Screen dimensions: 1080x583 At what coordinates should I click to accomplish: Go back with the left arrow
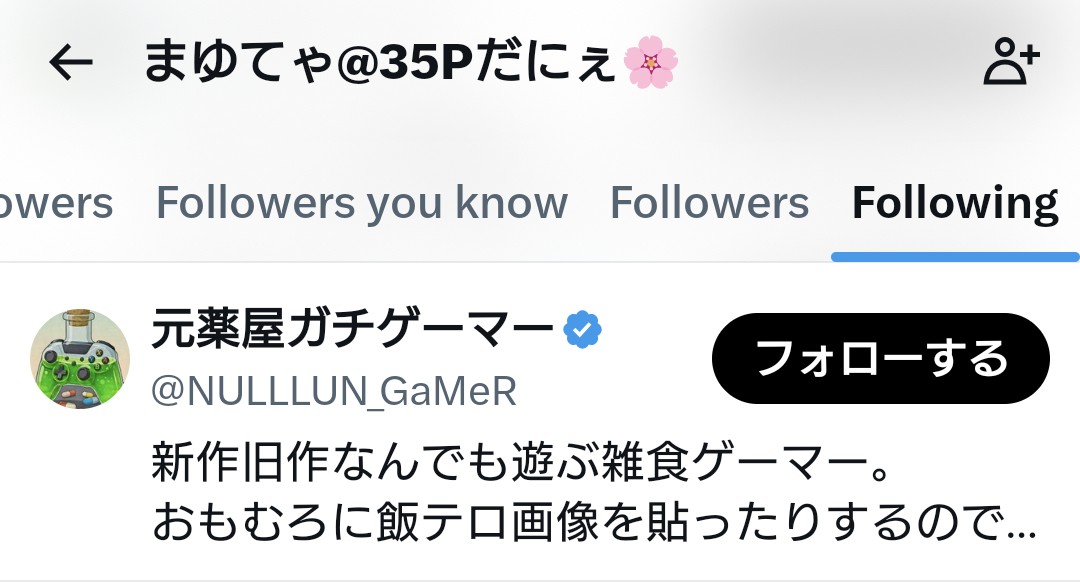pos(70,63)
